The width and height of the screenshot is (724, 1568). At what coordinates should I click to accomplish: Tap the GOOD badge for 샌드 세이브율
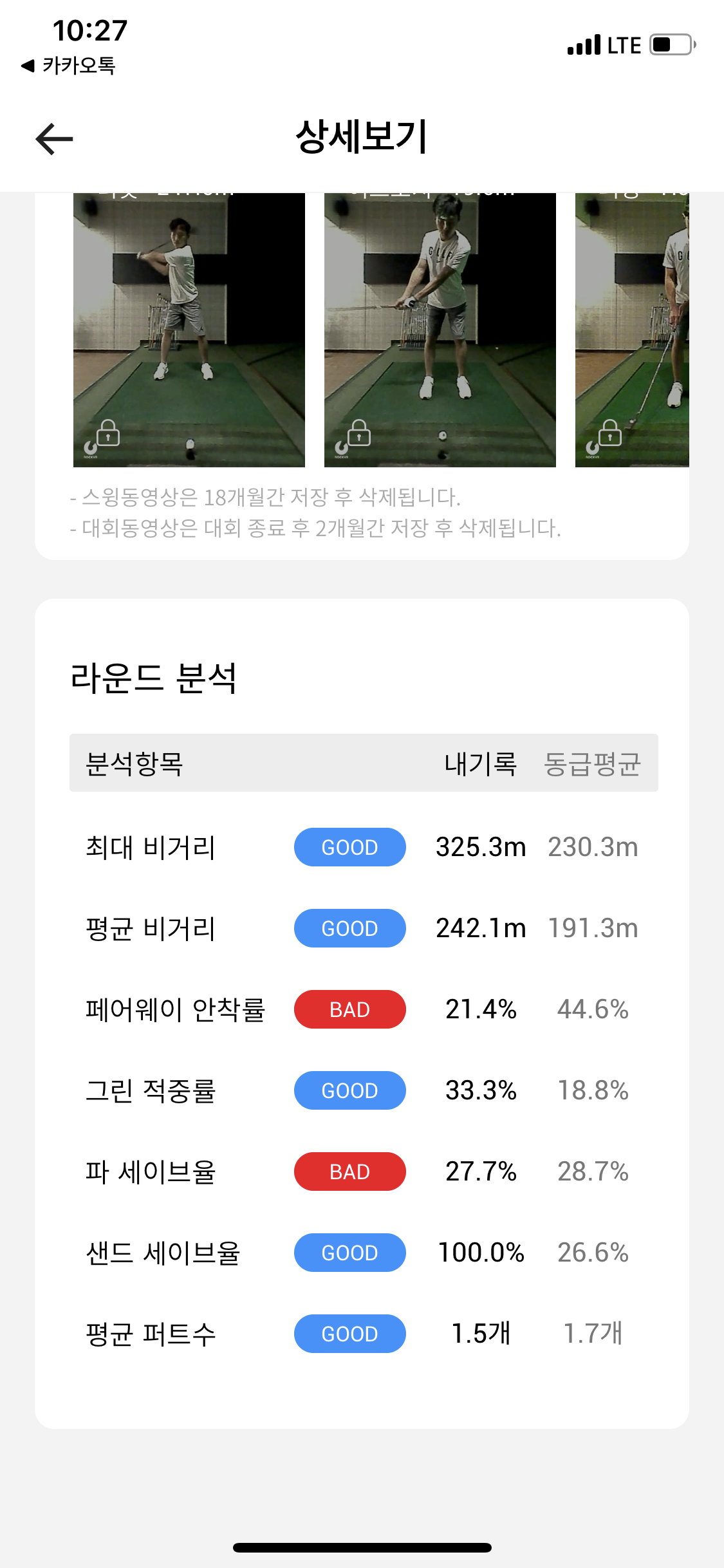click(349, 1253)
